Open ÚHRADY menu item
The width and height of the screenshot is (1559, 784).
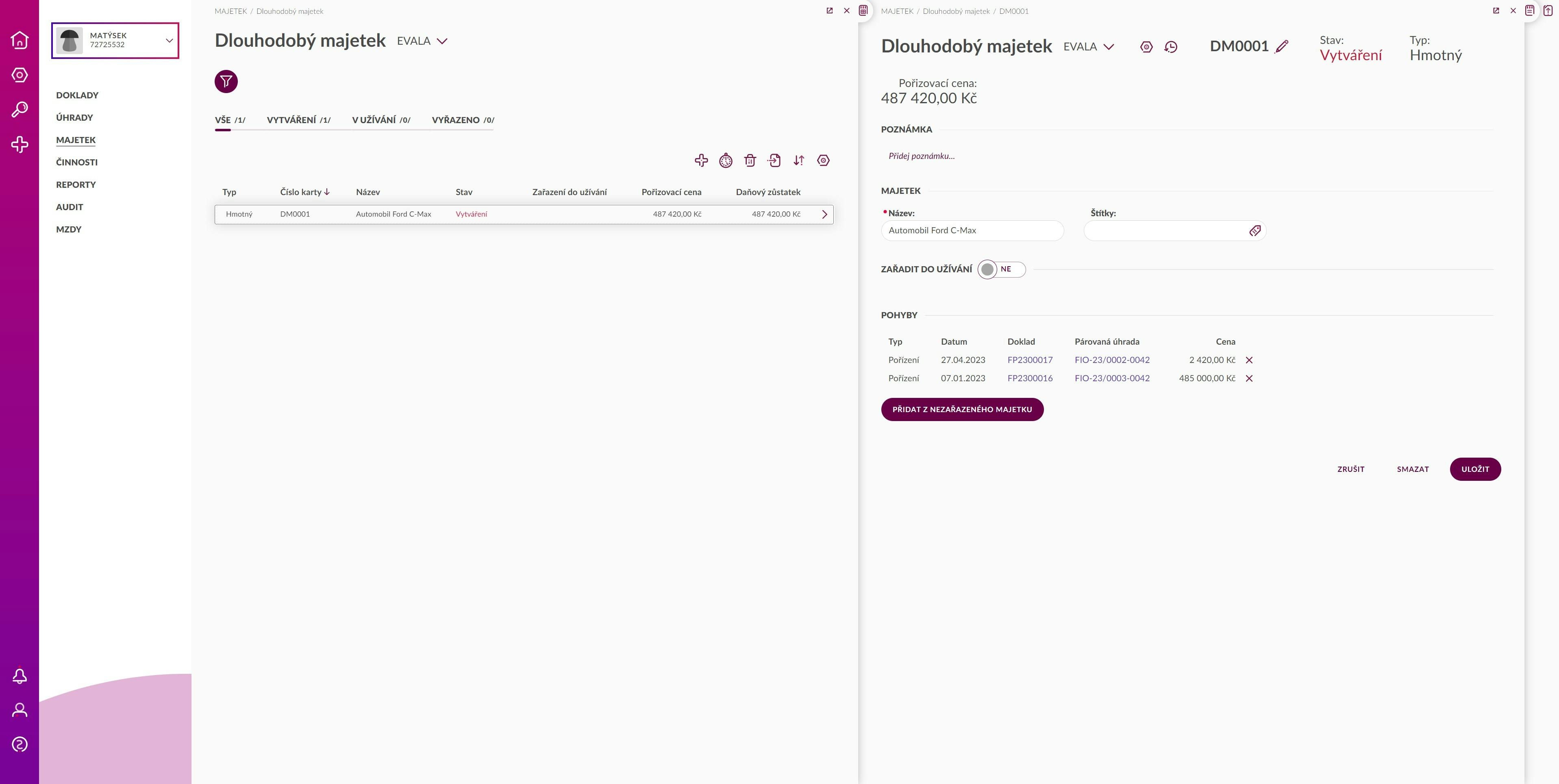point(74,117)
